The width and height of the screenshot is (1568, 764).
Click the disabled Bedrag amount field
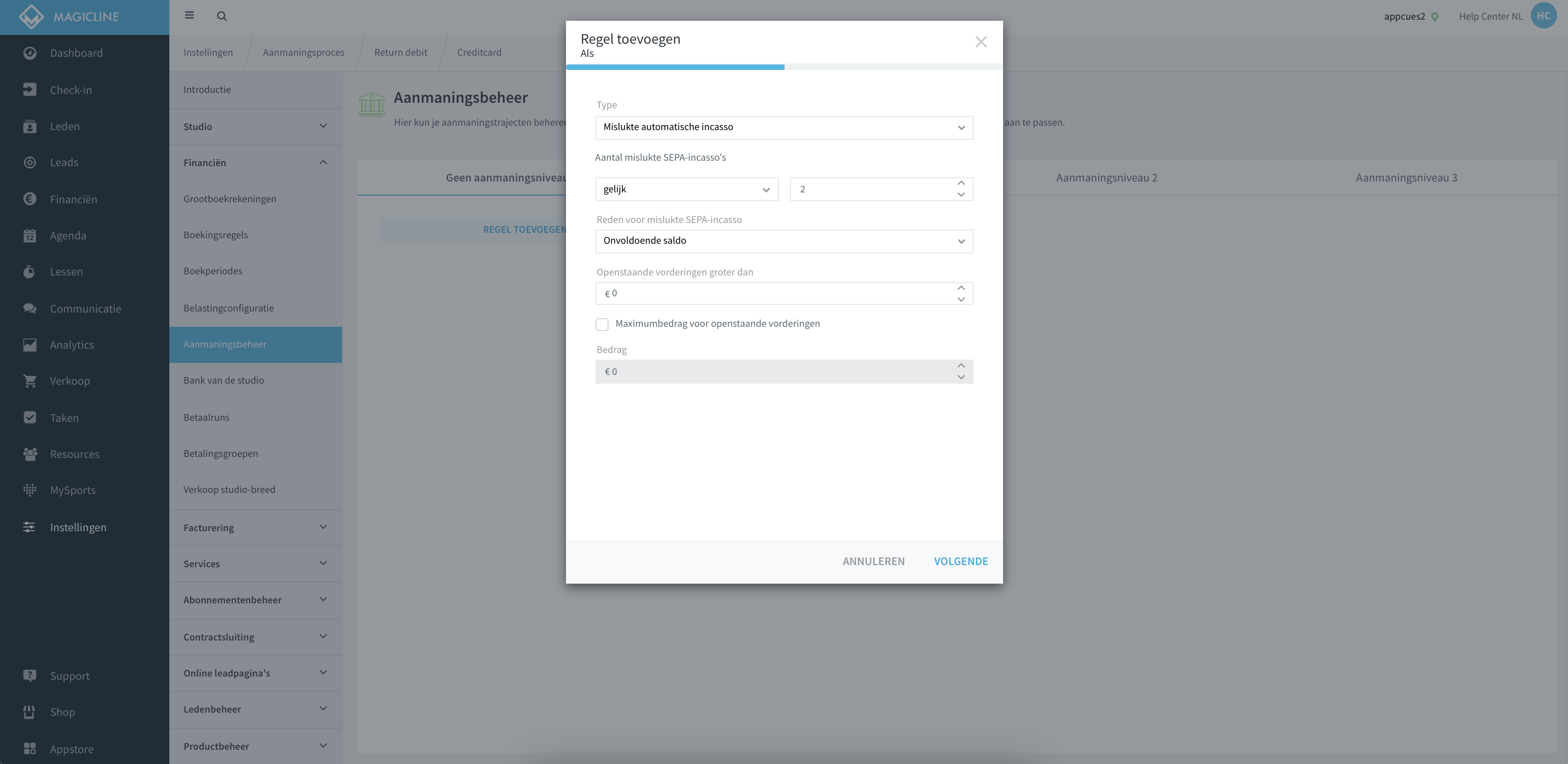pos(784,372)
